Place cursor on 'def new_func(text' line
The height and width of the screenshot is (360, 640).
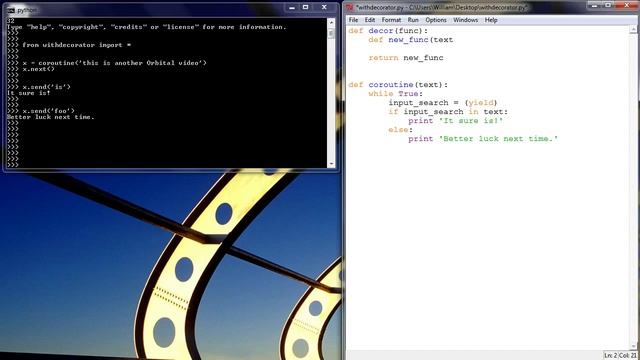click(411, 40)
